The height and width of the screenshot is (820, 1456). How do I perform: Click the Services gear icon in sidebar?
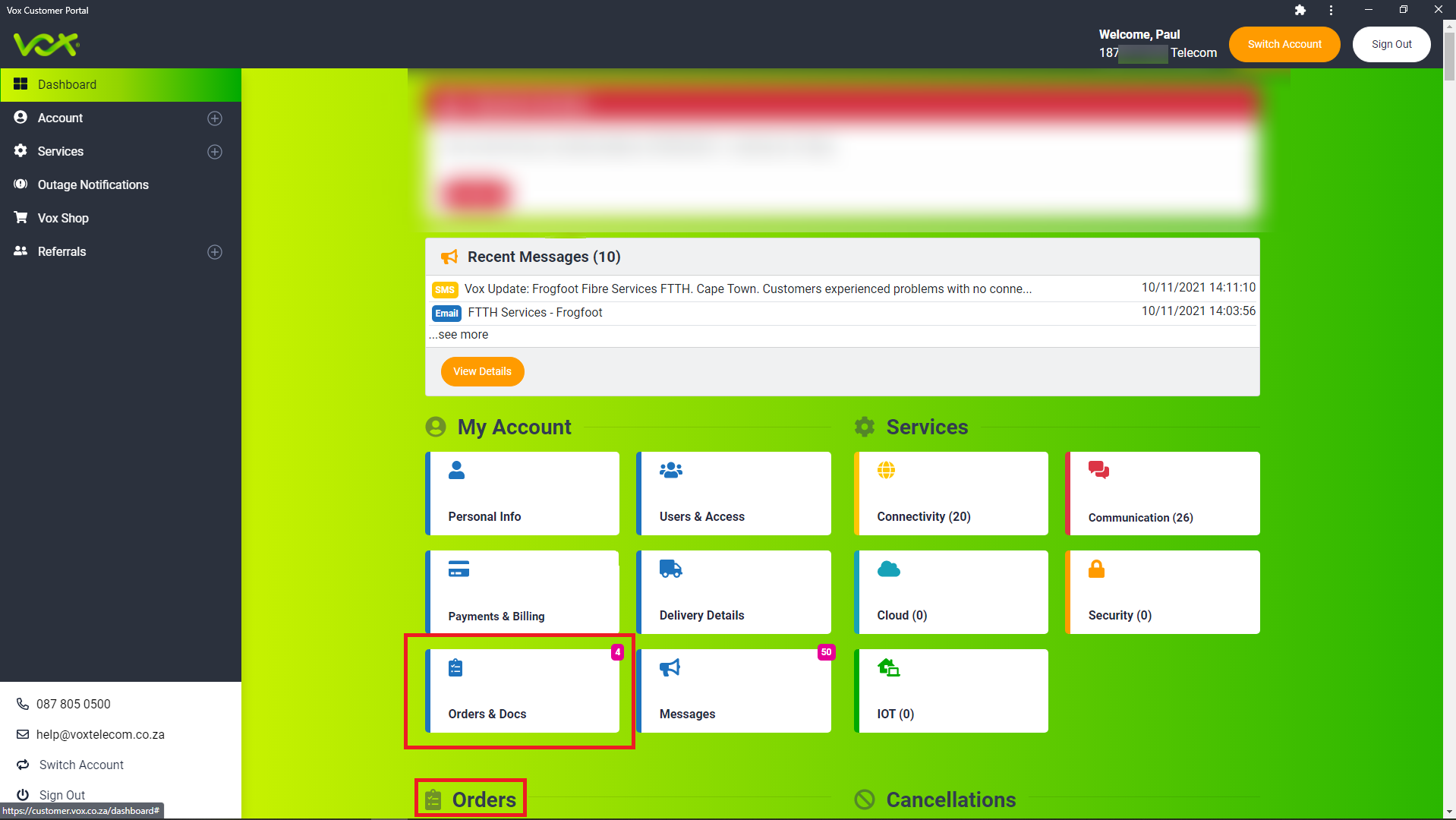point(20,151)
